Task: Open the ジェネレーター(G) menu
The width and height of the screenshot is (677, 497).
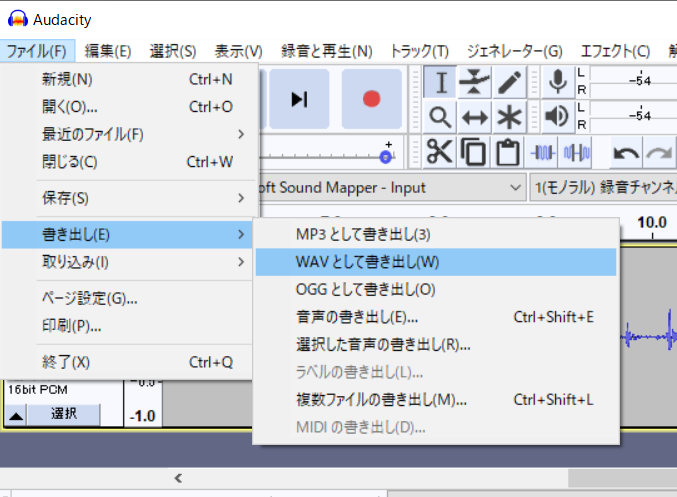Action: click(515, 51)
